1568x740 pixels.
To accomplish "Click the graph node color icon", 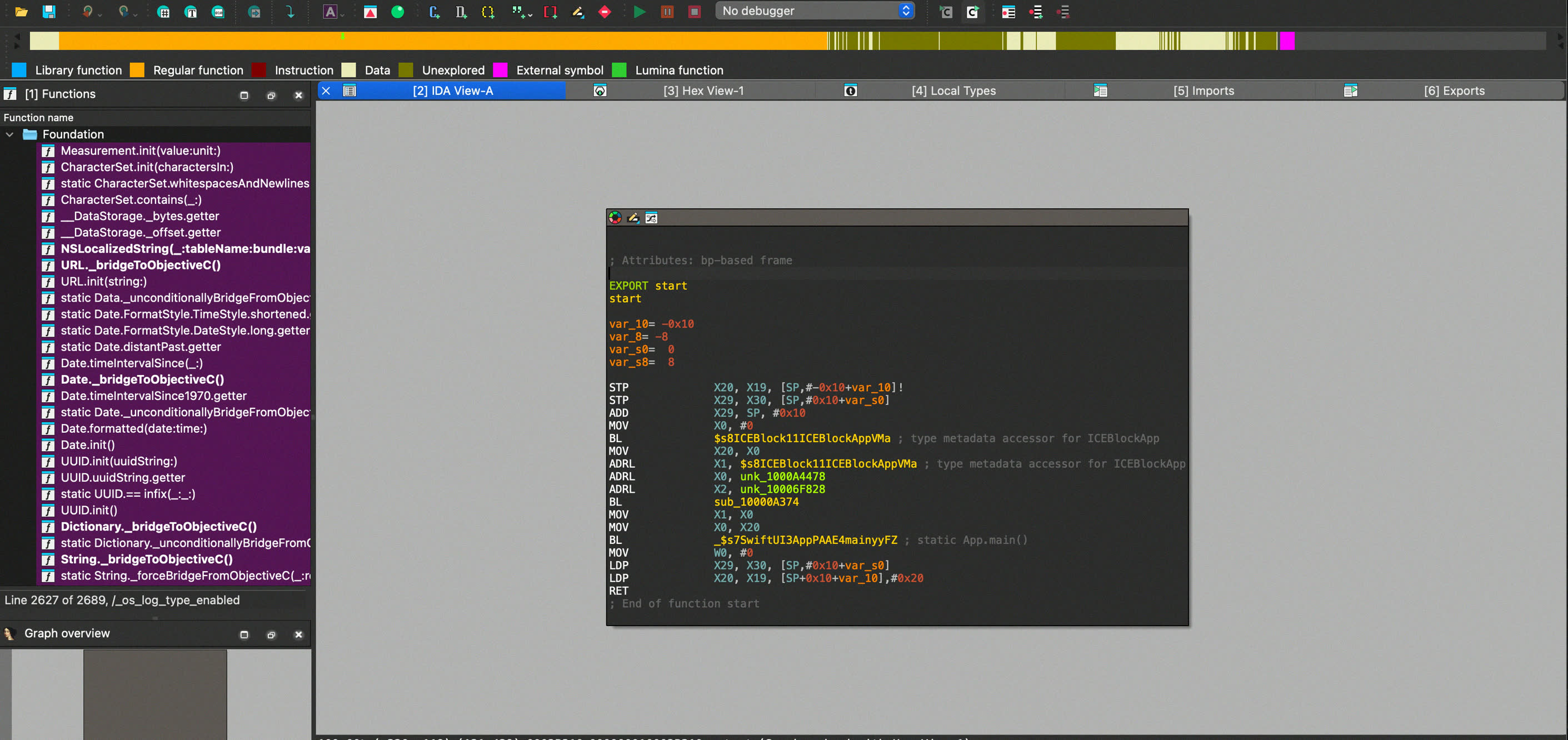I will pos(615,217).
